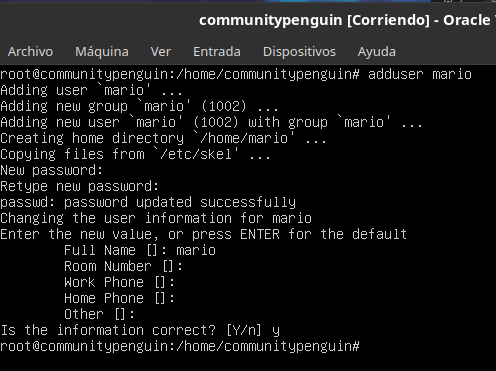Click the 'Retype new password:' prompt line

pos(79,186)
